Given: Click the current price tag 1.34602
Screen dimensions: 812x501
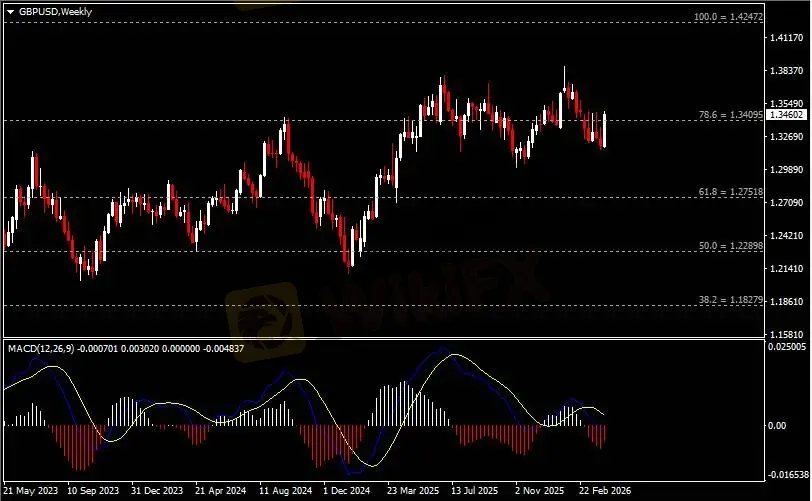Looking at the screenshot, I should (x=787, y=116).
